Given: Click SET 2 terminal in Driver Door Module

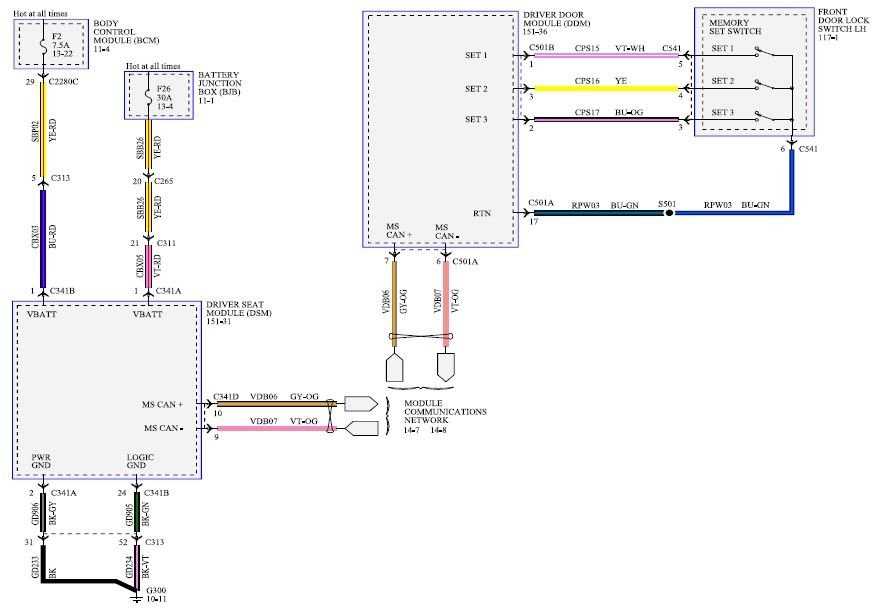Looking at the screenshot, I should click(x=476, y=89).
